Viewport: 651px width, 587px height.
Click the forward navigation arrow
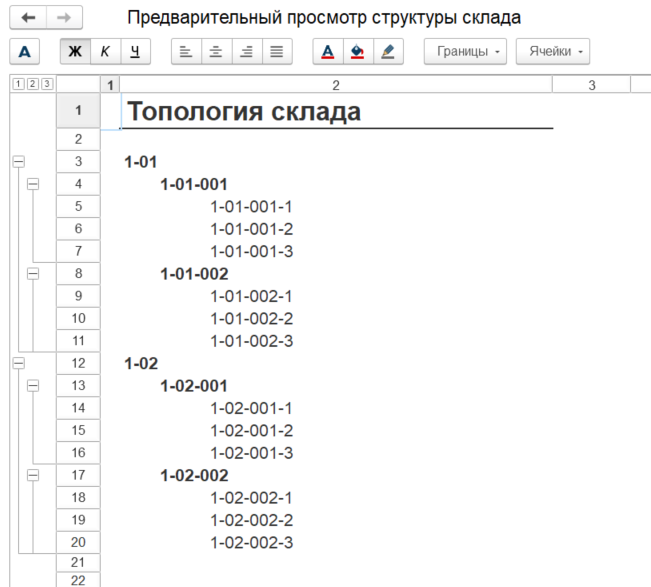point(64,18)
